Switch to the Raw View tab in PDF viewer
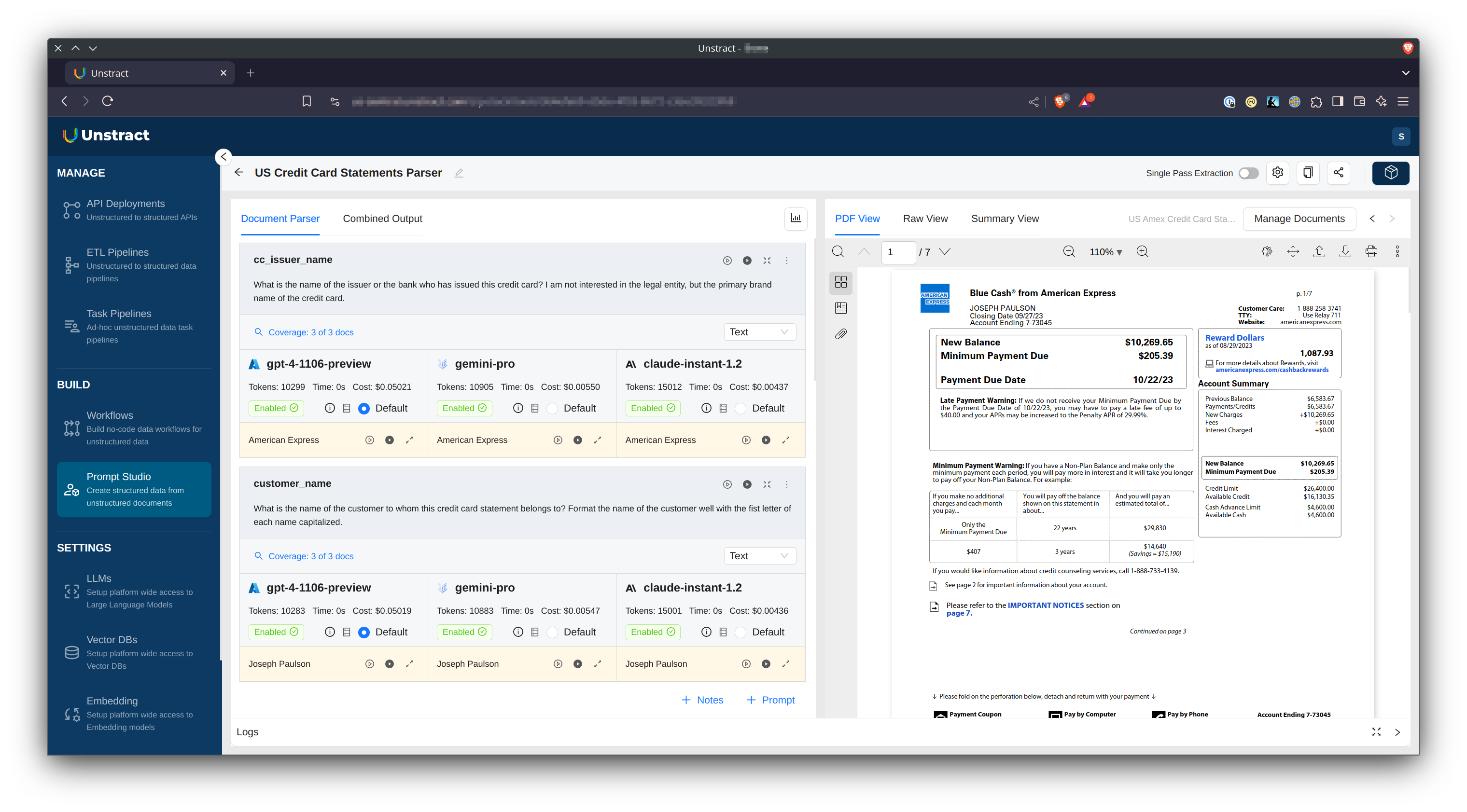1467x812 pixels. click(925, 218)
